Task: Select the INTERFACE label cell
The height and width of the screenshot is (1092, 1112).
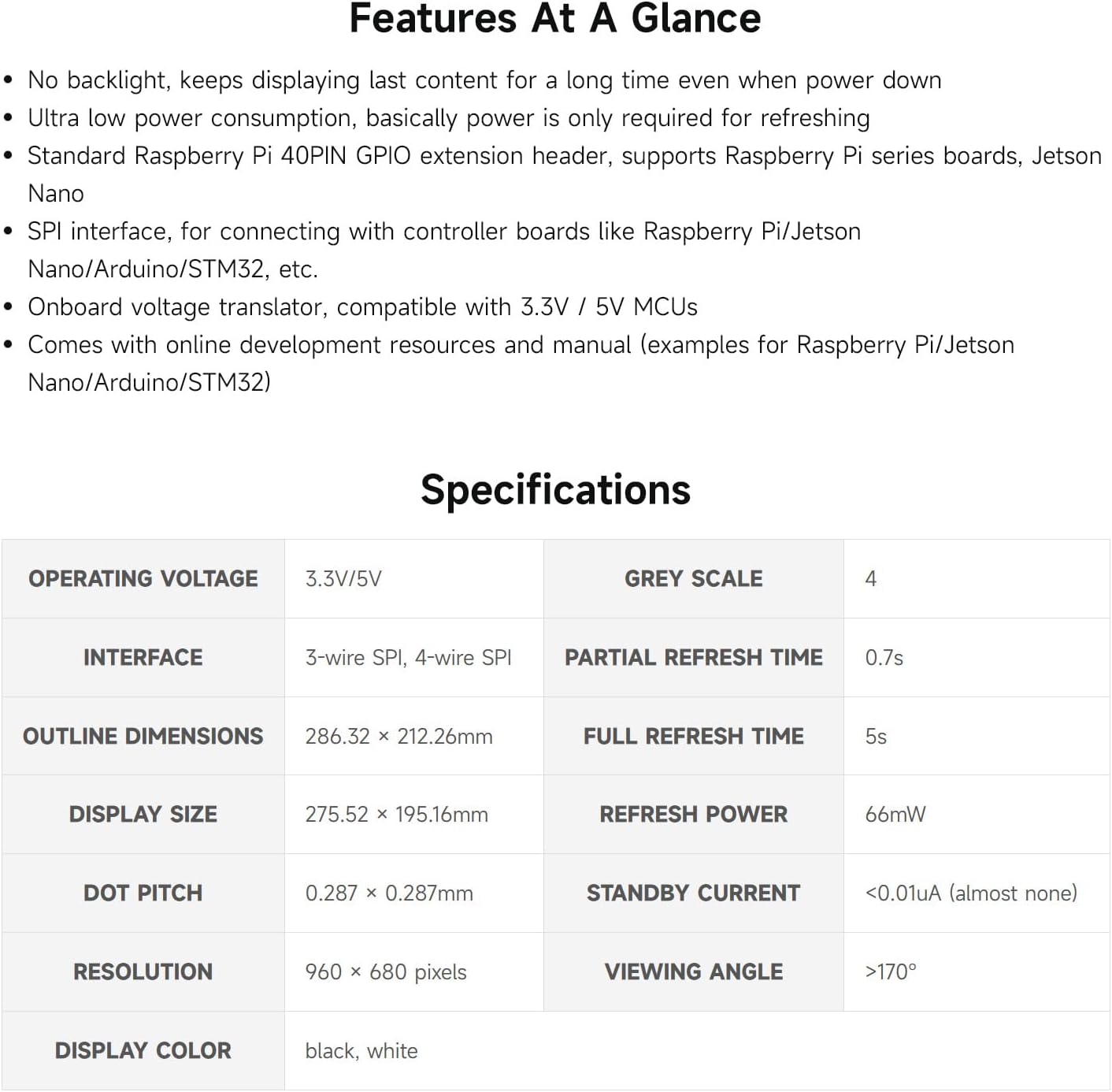Action: (x=143, y=657)
